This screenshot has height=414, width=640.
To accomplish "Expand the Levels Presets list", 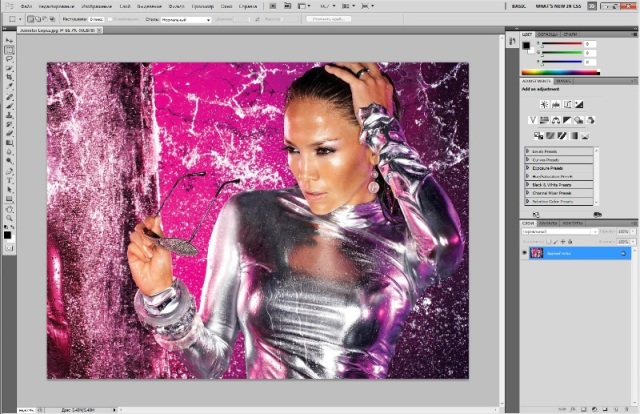I will click(x=527, y=150).
